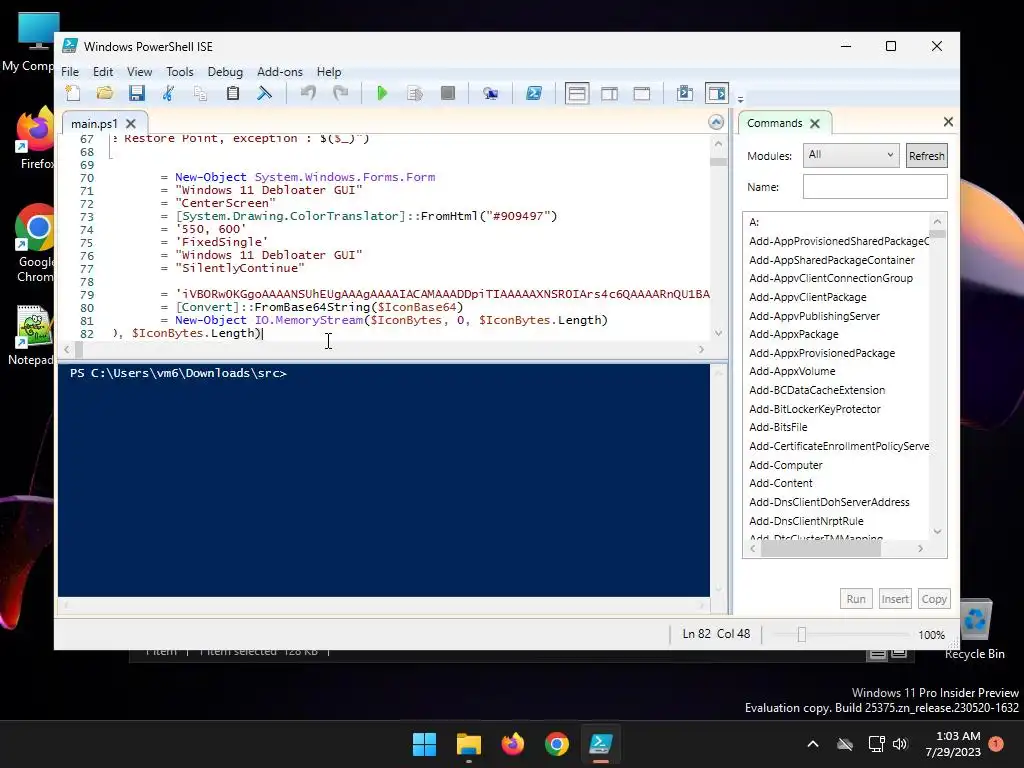
Task: Close the Commands tab with its X
Action: tap(814, 123)
